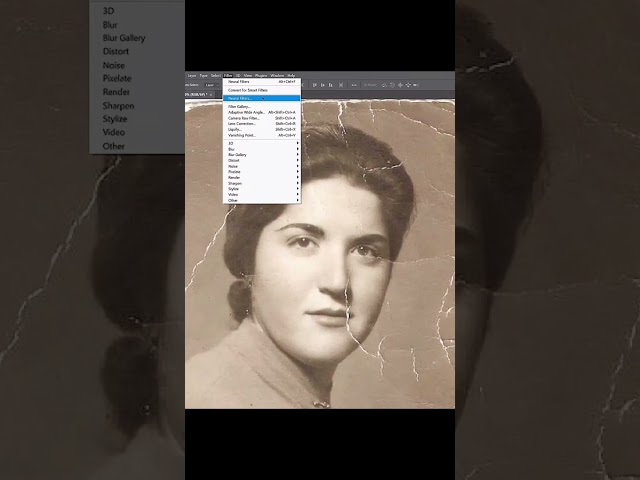Select the 3D Roll mode icon
Image resolution: width=640 pixels, height=480 pixels.
point(392,85)
